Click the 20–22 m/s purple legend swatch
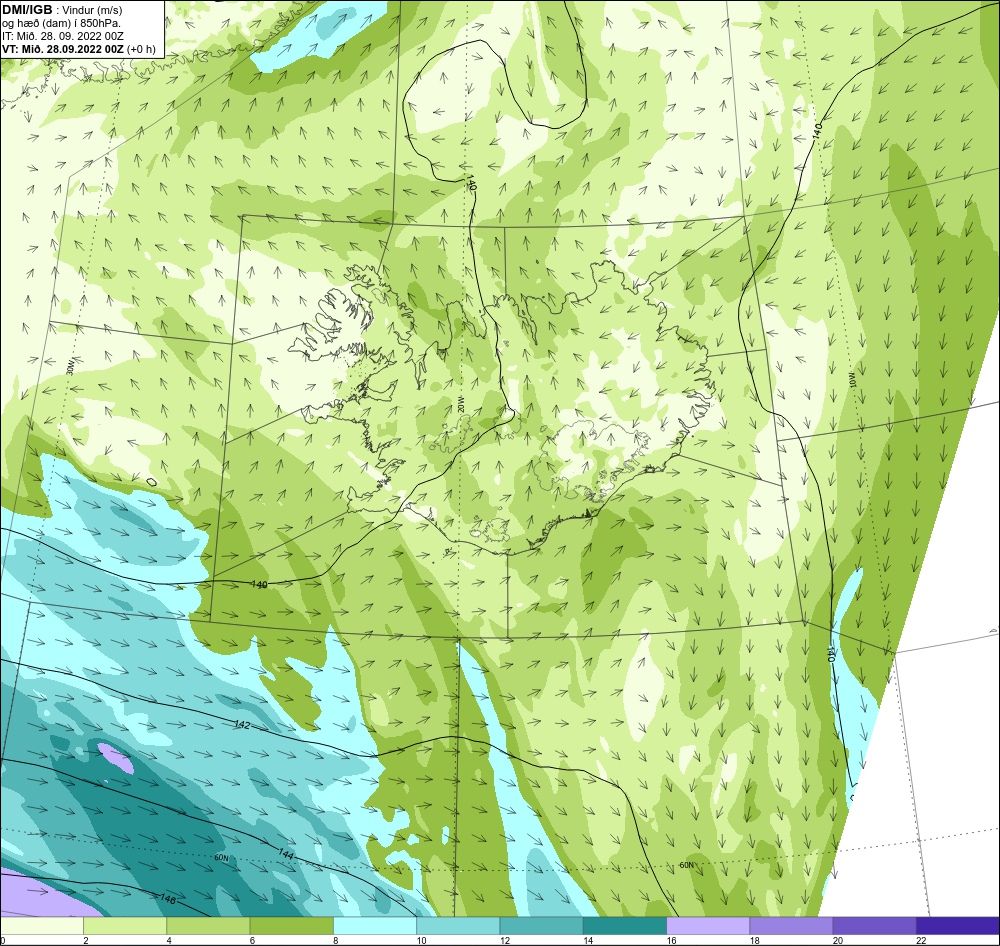Viewport: 1000px width, 946px height. coord(874,925)
